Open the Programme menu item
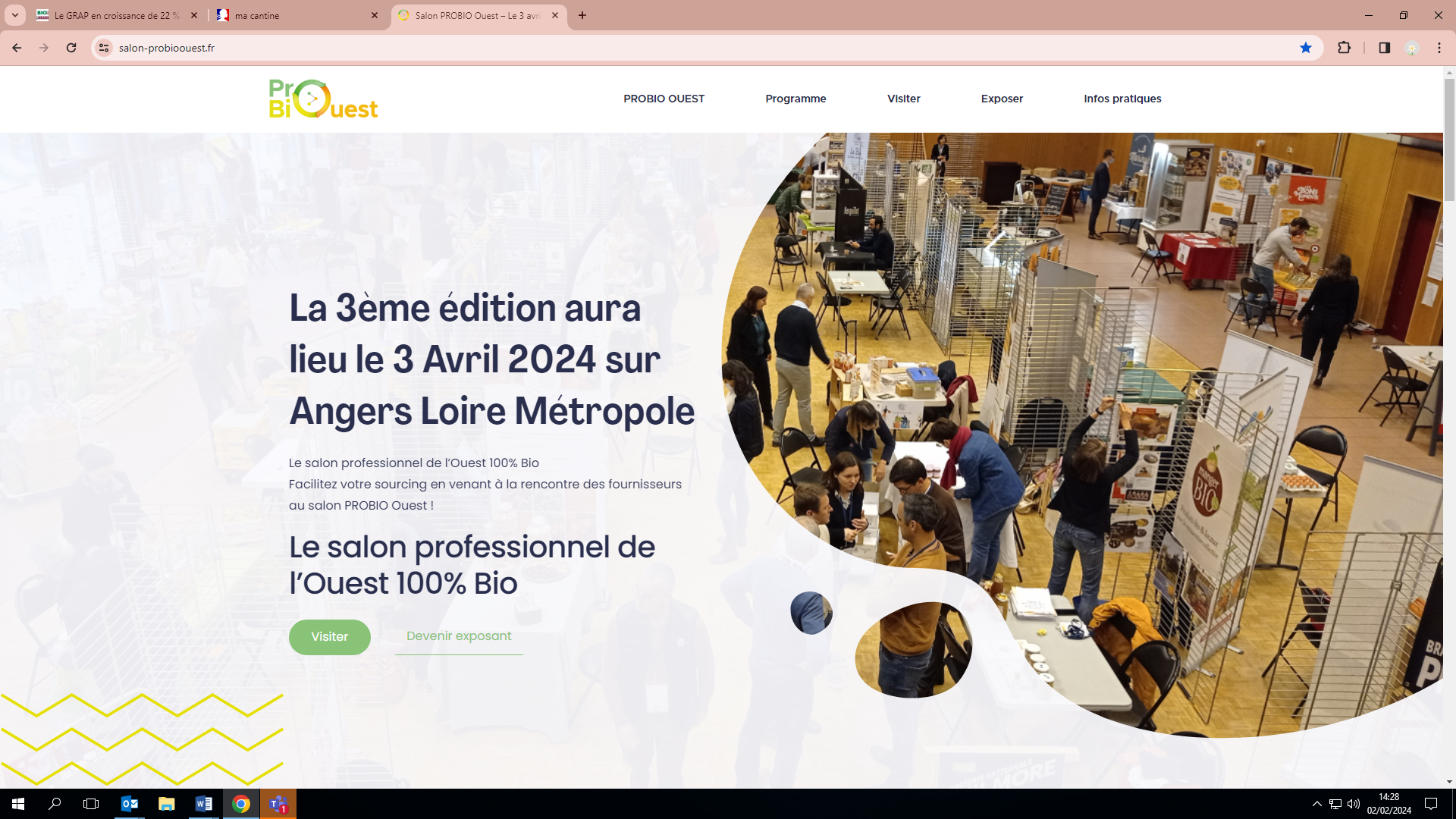The image size is (1456, 819). click(x=795, y=99)
